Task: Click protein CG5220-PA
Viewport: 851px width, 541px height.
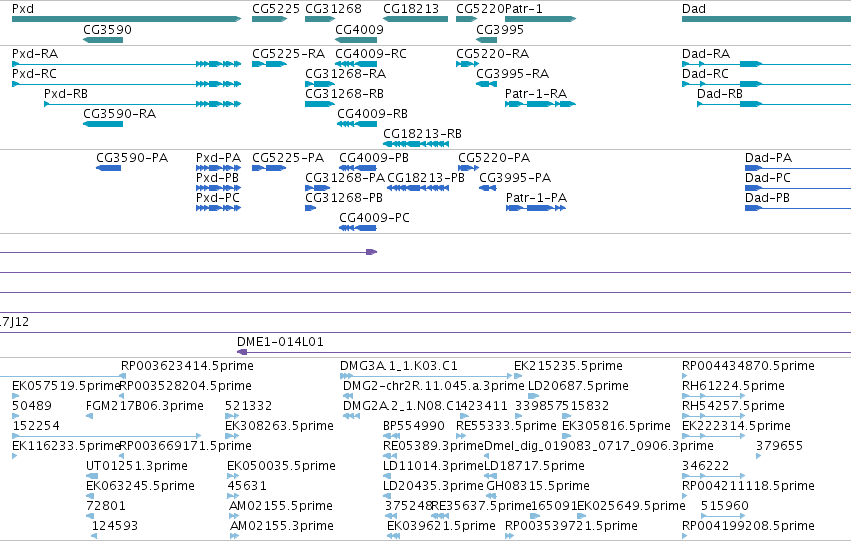Action: click(x=494, y=158)
